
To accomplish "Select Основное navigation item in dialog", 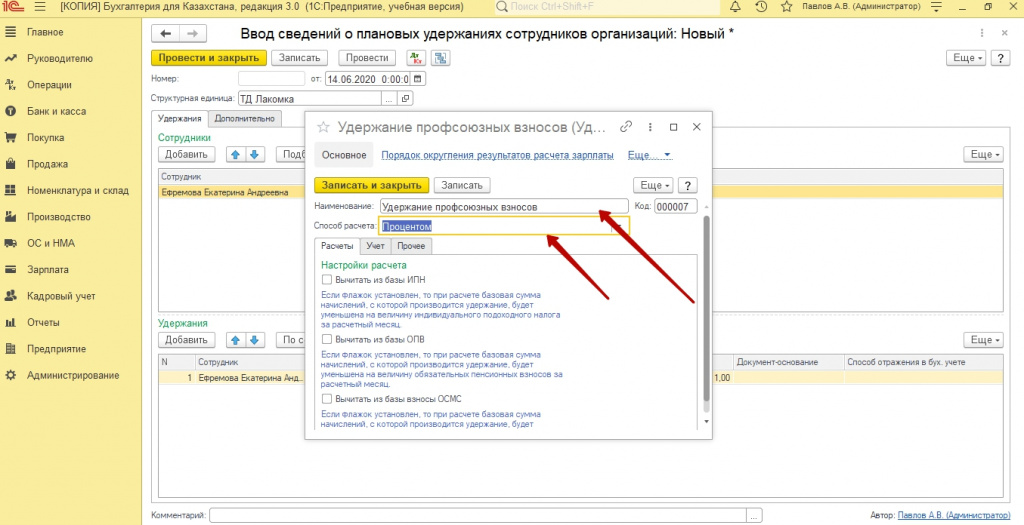I will tap(344, 155).
